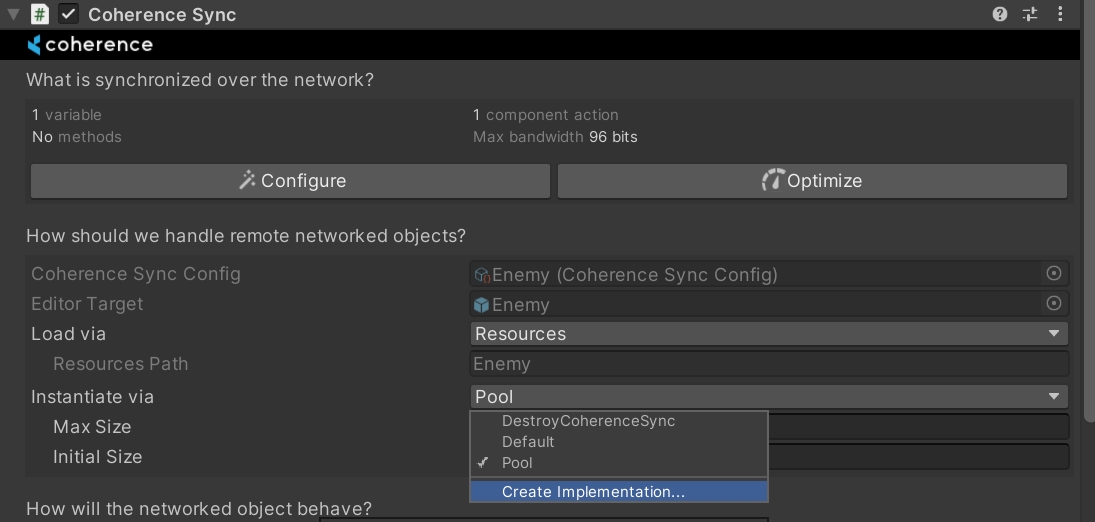Collapse the Coherence Sync component foldout

pos(14,15)
